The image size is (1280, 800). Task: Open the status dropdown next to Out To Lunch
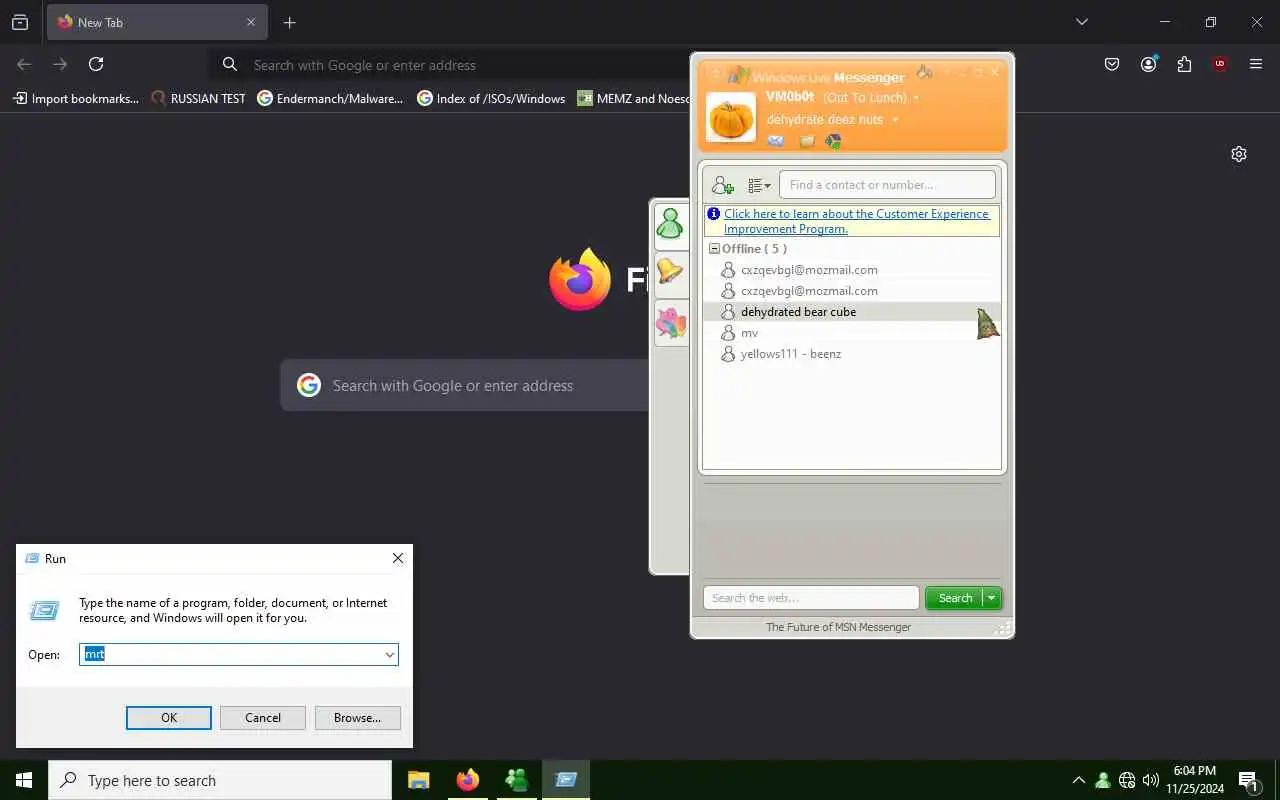click(x=916, y=98)
